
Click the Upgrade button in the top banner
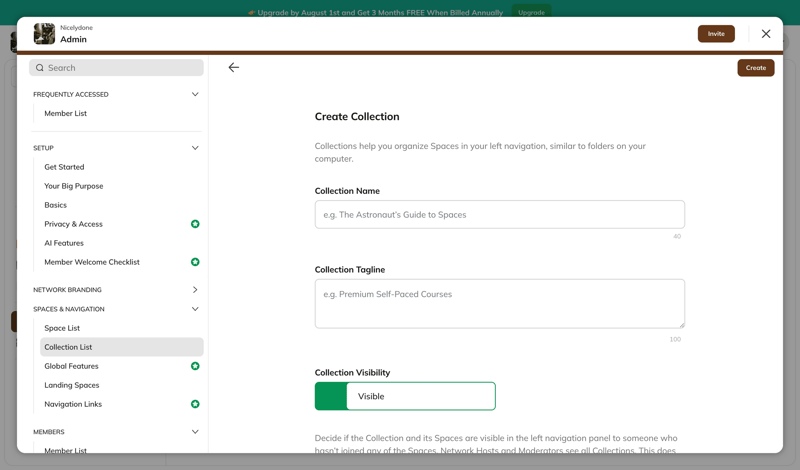531,12
